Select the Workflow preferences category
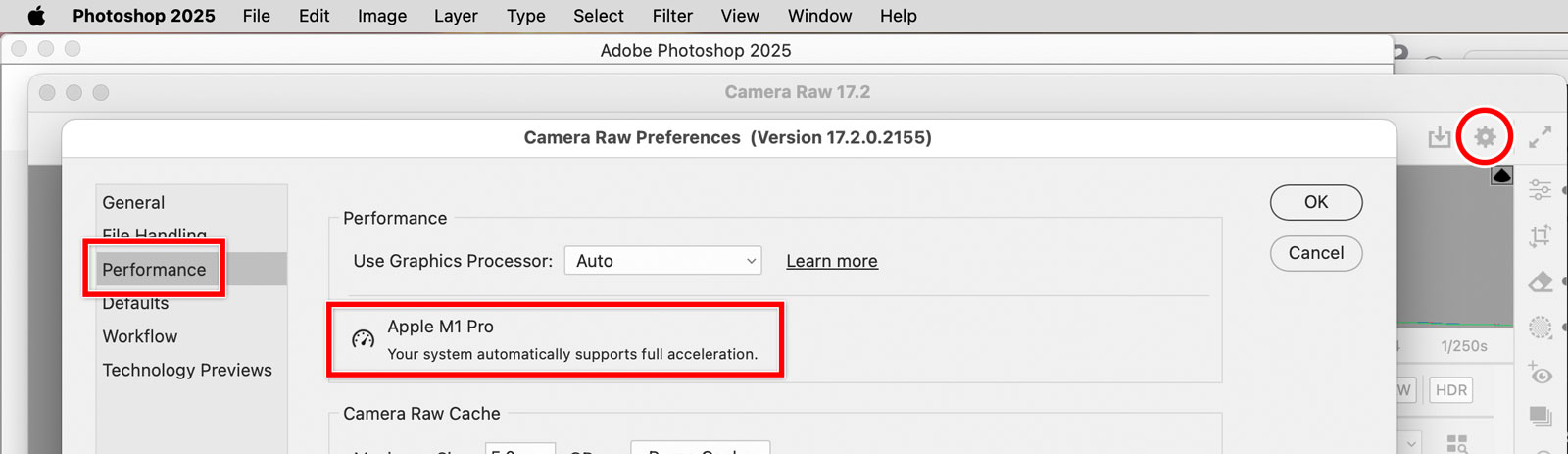The image size is (1568, 454). coord(140,336)
